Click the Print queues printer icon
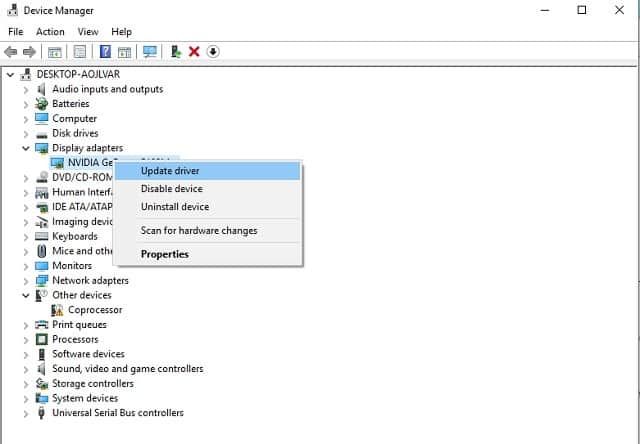This screenshot has height=444, width=640. tap(41, 325)
